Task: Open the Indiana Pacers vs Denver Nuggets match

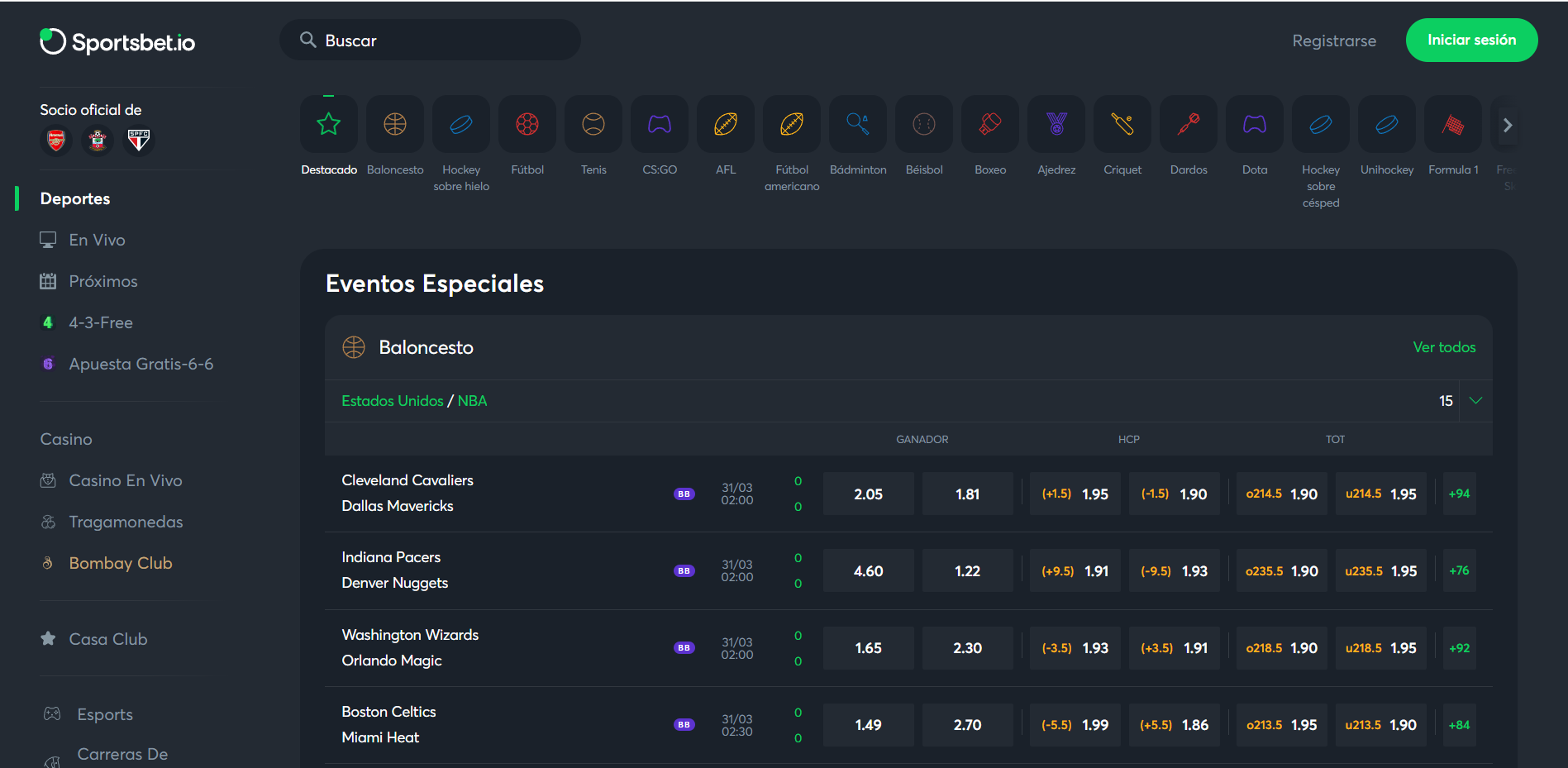Action: (x=395, y=570)
